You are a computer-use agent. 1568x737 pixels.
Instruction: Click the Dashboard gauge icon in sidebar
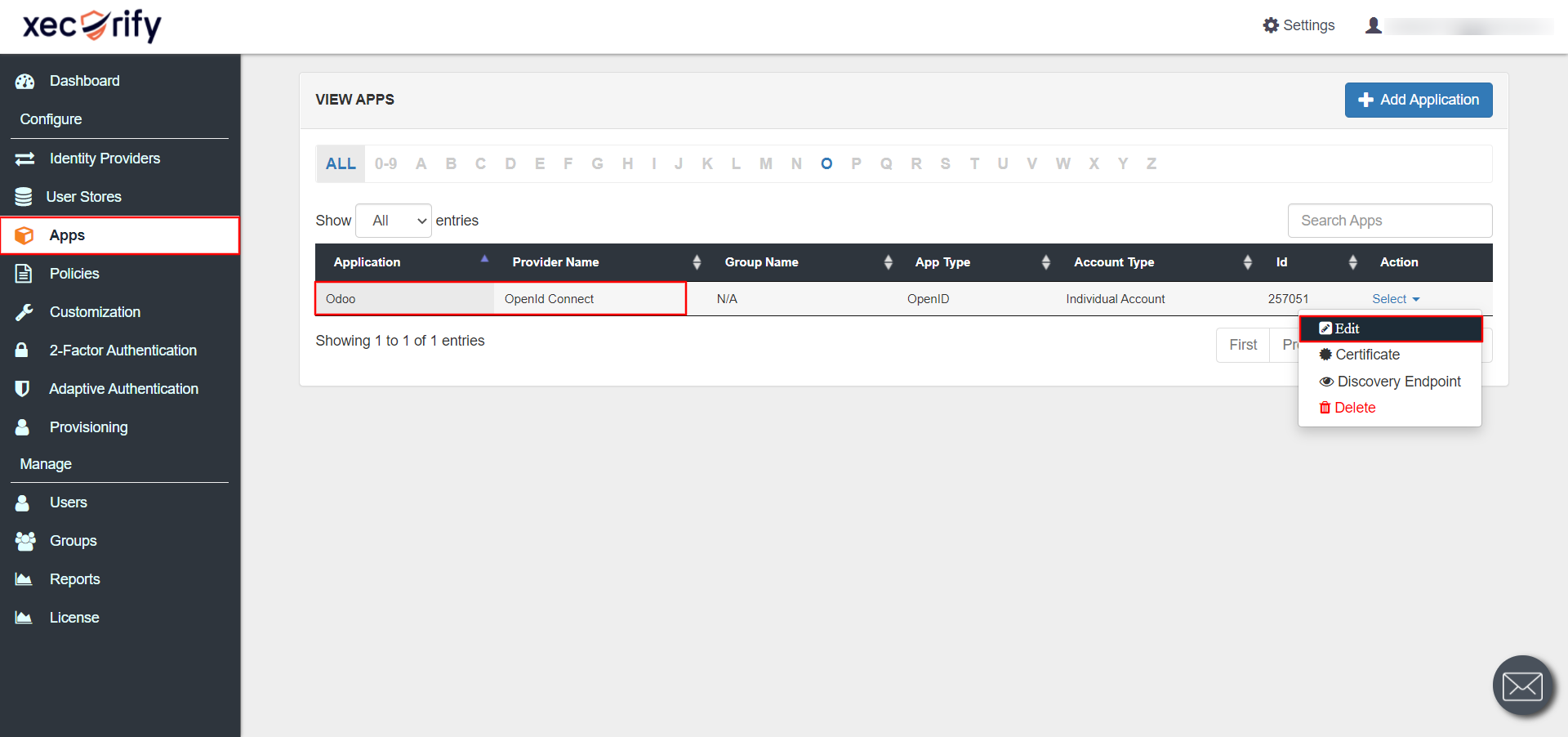pyautogui.click(x=24, y=81)
